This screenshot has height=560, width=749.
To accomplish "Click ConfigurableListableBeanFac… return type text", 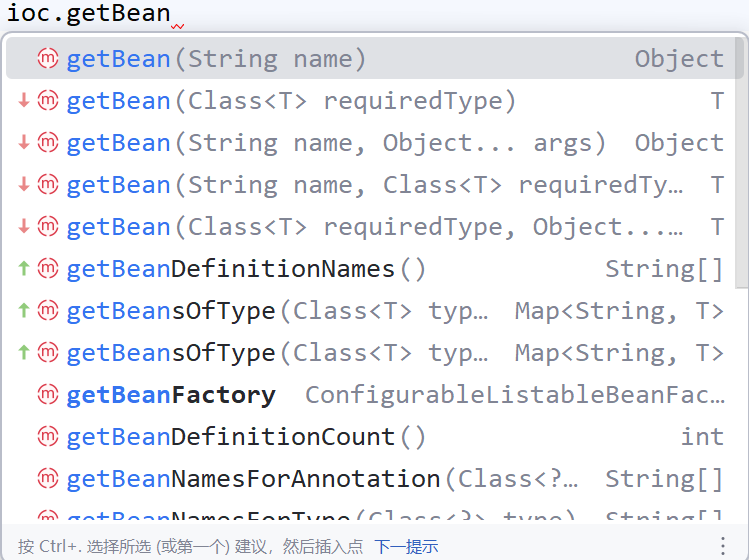I will 514,395.
